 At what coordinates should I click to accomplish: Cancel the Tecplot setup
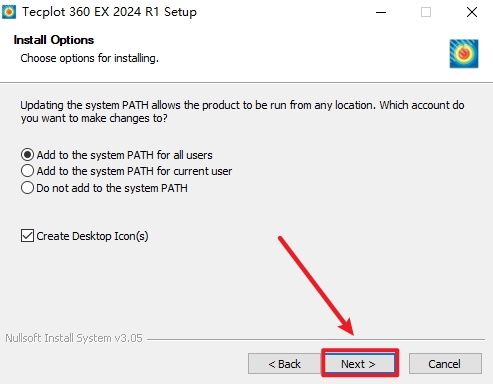click(445, 364)
